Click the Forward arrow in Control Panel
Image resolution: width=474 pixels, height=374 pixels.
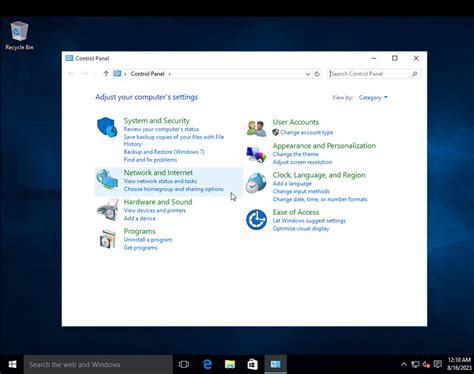(x=84, y=74)
